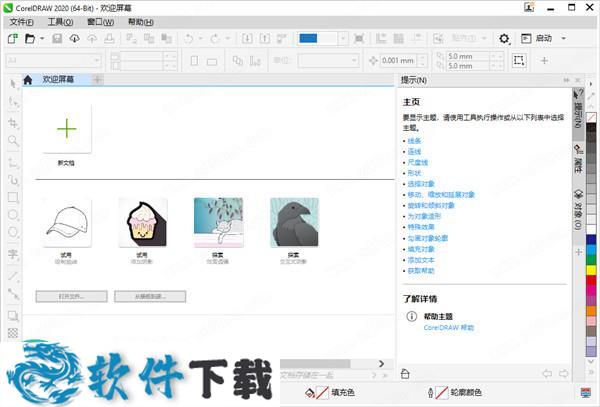This screenshot has height=407, width=600.
Task: Select the Crop tool
Action: click(13, 123)
